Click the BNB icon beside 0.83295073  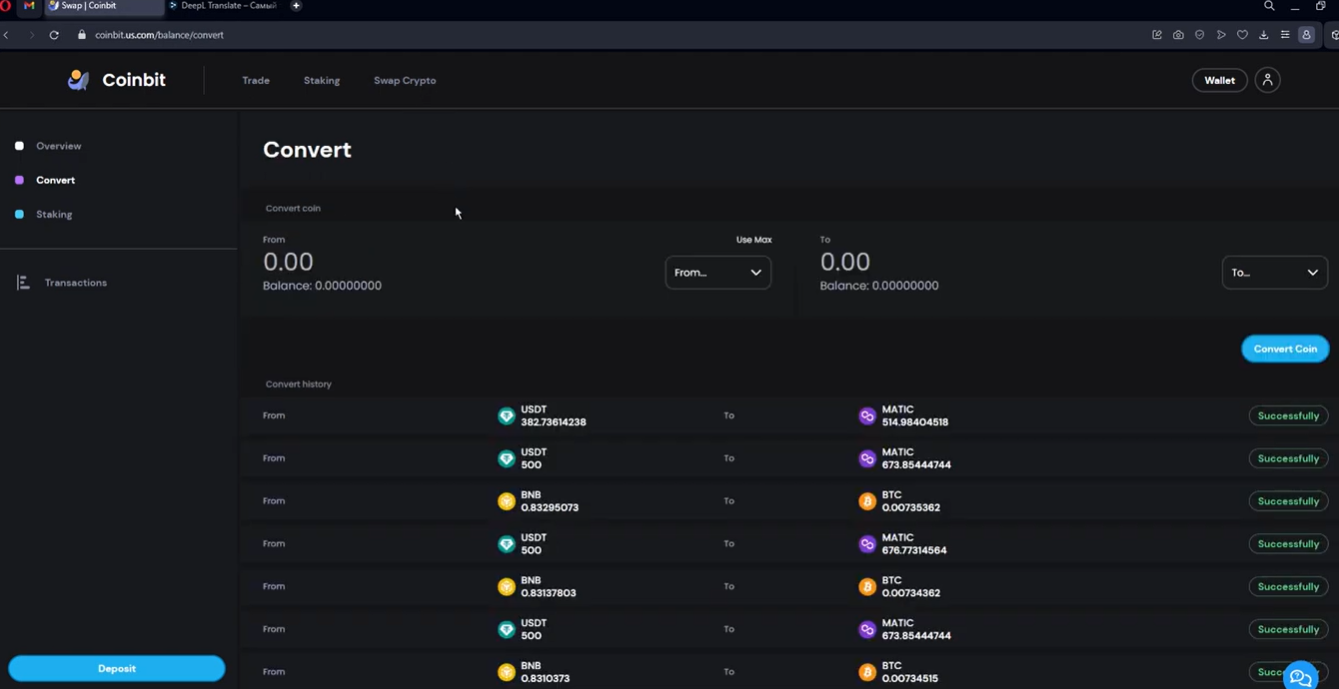click(506, 501)
